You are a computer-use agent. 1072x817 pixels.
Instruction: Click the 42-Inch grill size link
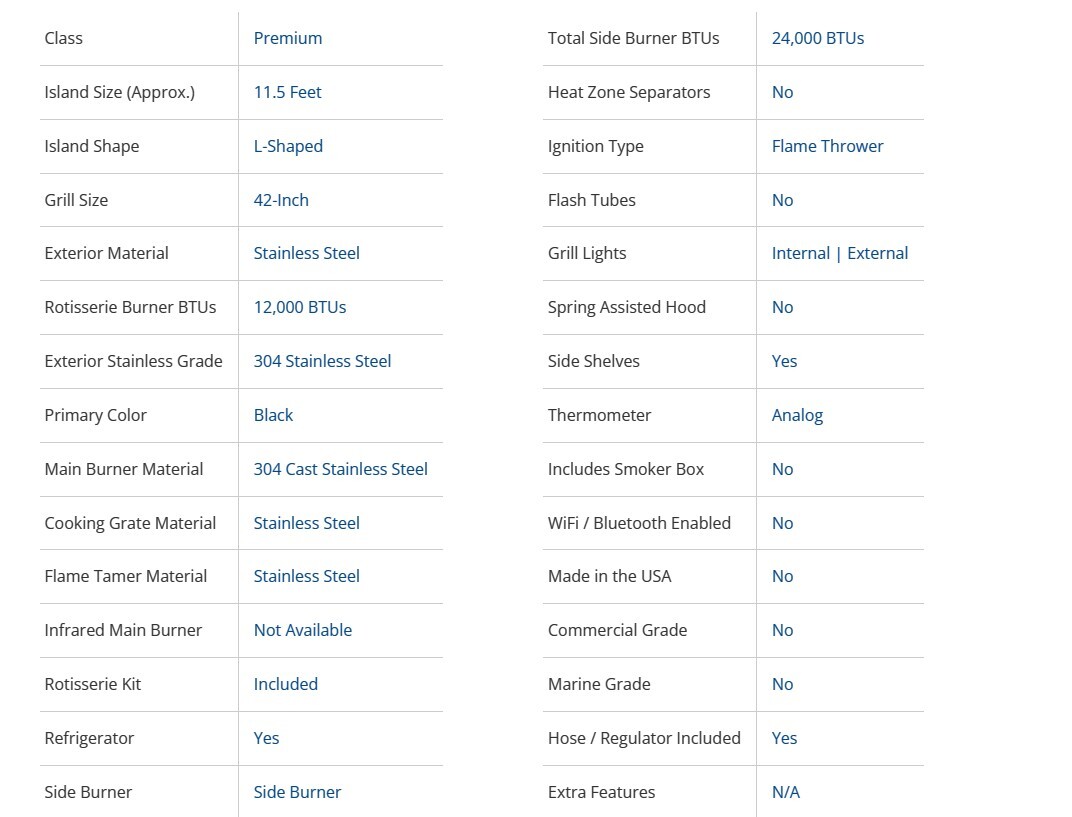point(281,200)
